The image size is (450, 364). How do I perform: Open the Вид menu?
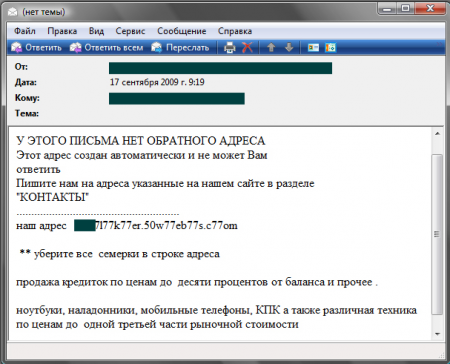[x=96, y=31]
